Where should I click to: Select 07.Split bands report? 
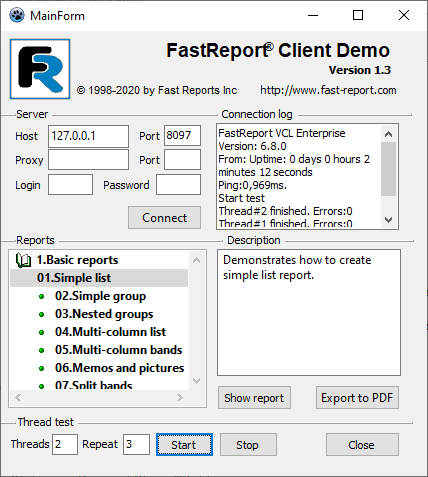[93, 385]
